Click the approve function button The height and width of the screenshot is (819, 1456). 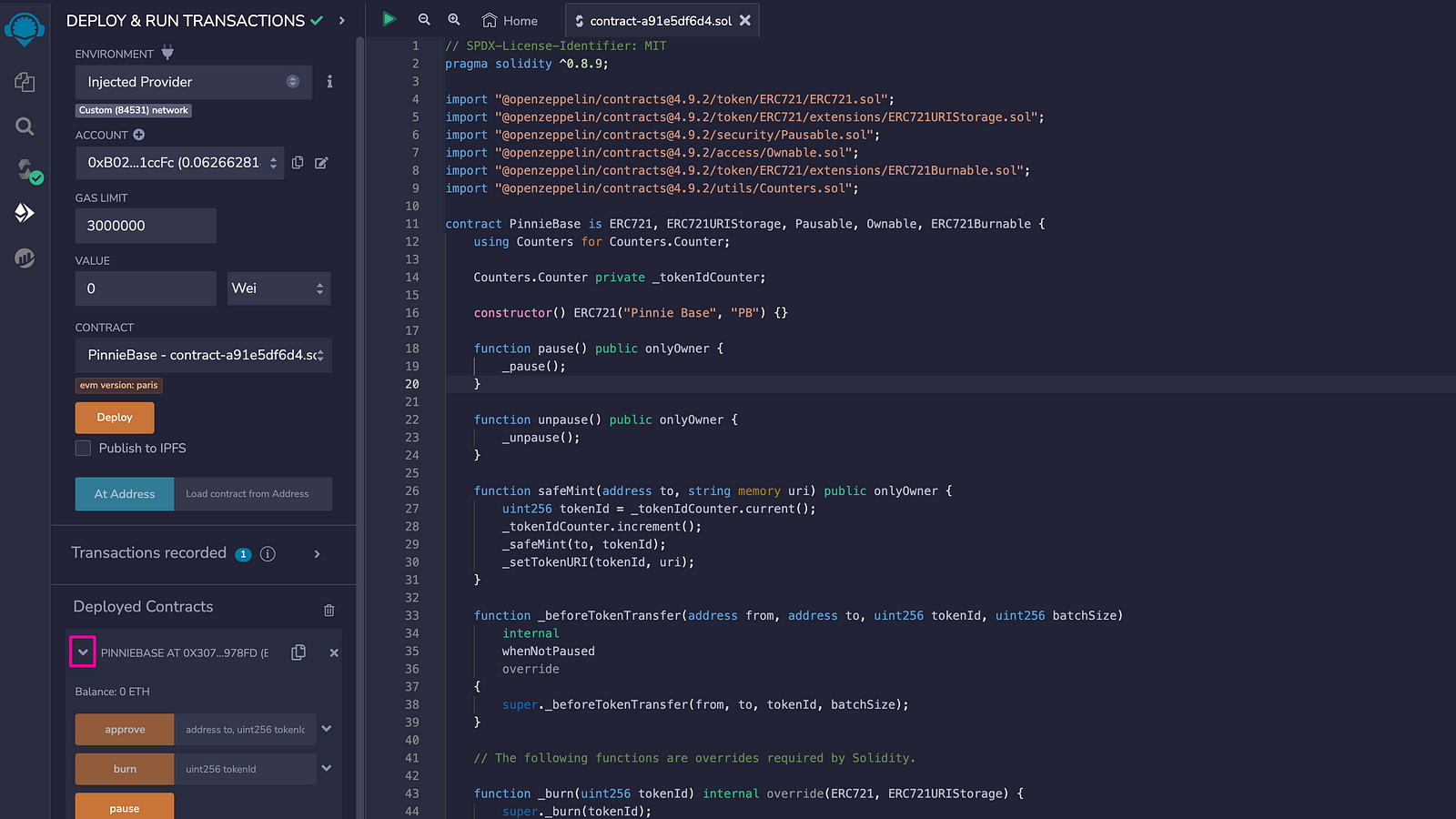(125, 730)
